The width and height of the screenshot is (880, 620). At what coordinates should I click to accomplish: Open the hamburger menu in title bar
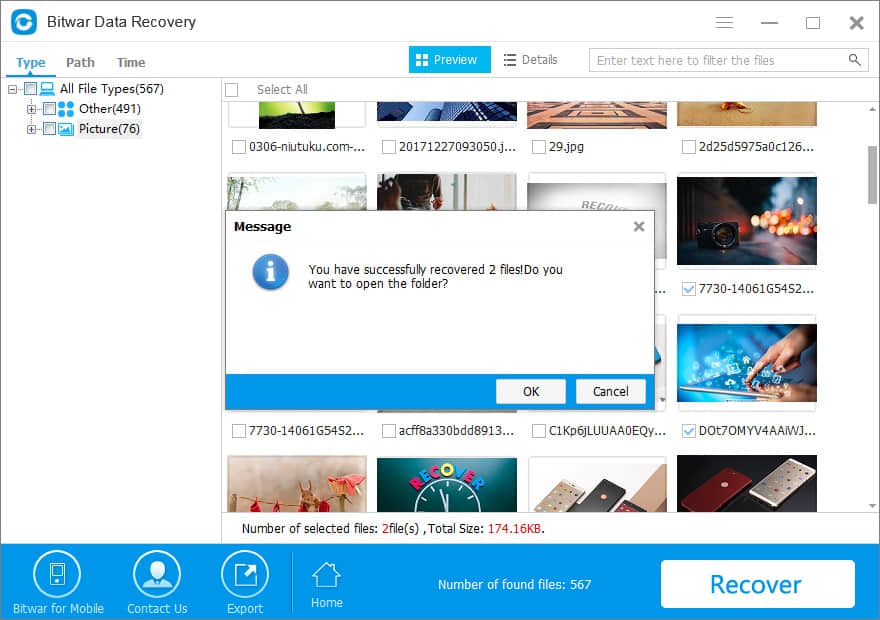pyautogui.click(x=724, y=22)
